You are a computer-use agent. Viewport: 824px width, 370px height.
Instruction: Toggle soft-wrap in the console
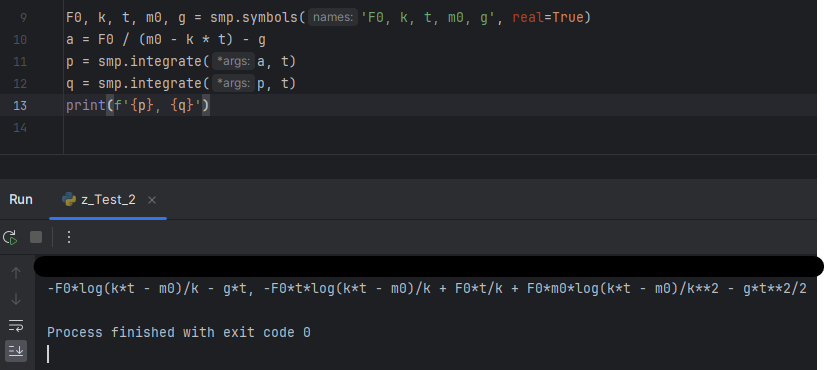16,325
